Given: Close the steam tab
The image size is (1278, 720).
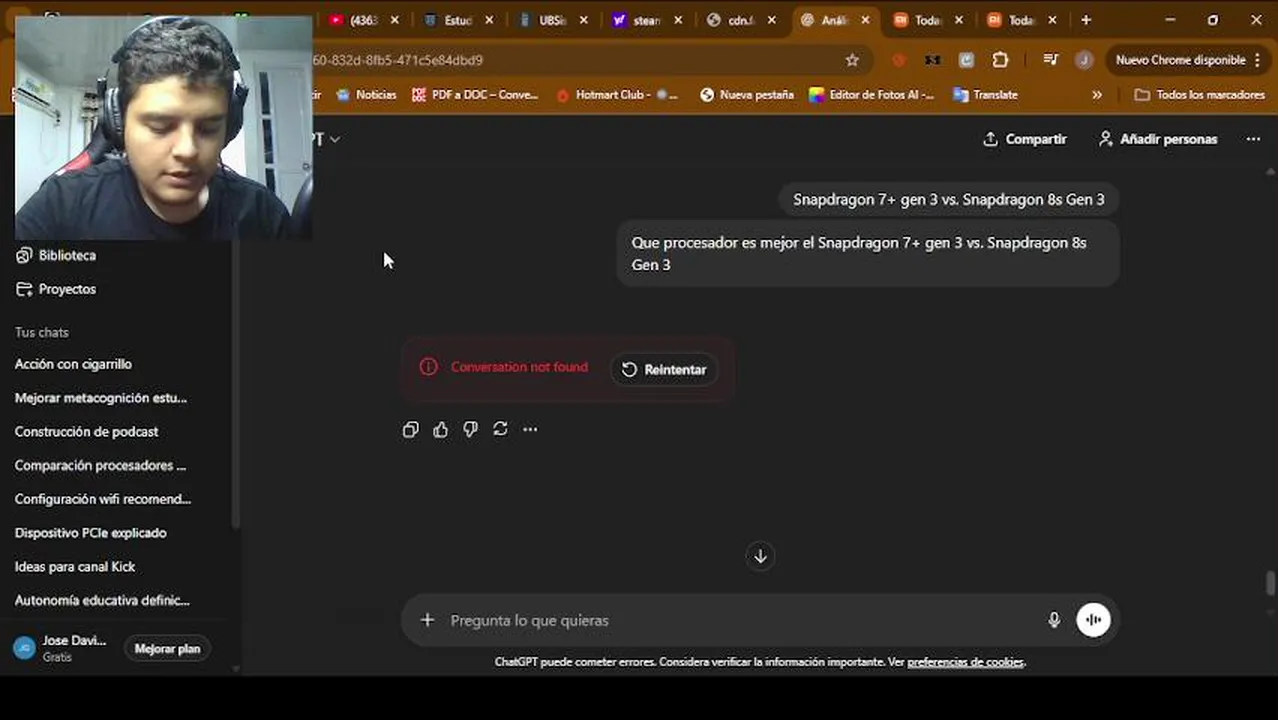Looking at the screenshot, I should tap(678, 20).
